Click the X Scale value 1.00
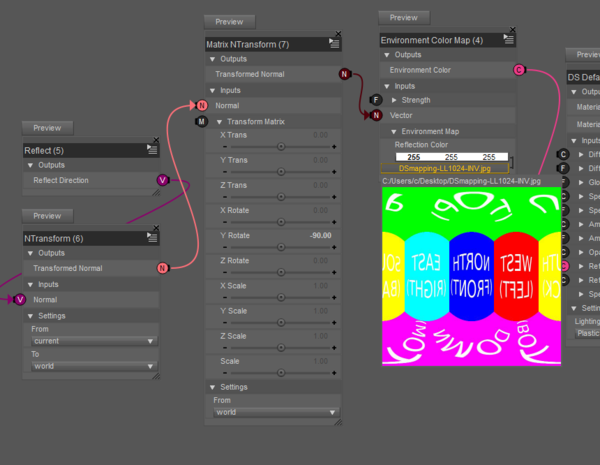 pyautogui.click(x=321, y=286)
